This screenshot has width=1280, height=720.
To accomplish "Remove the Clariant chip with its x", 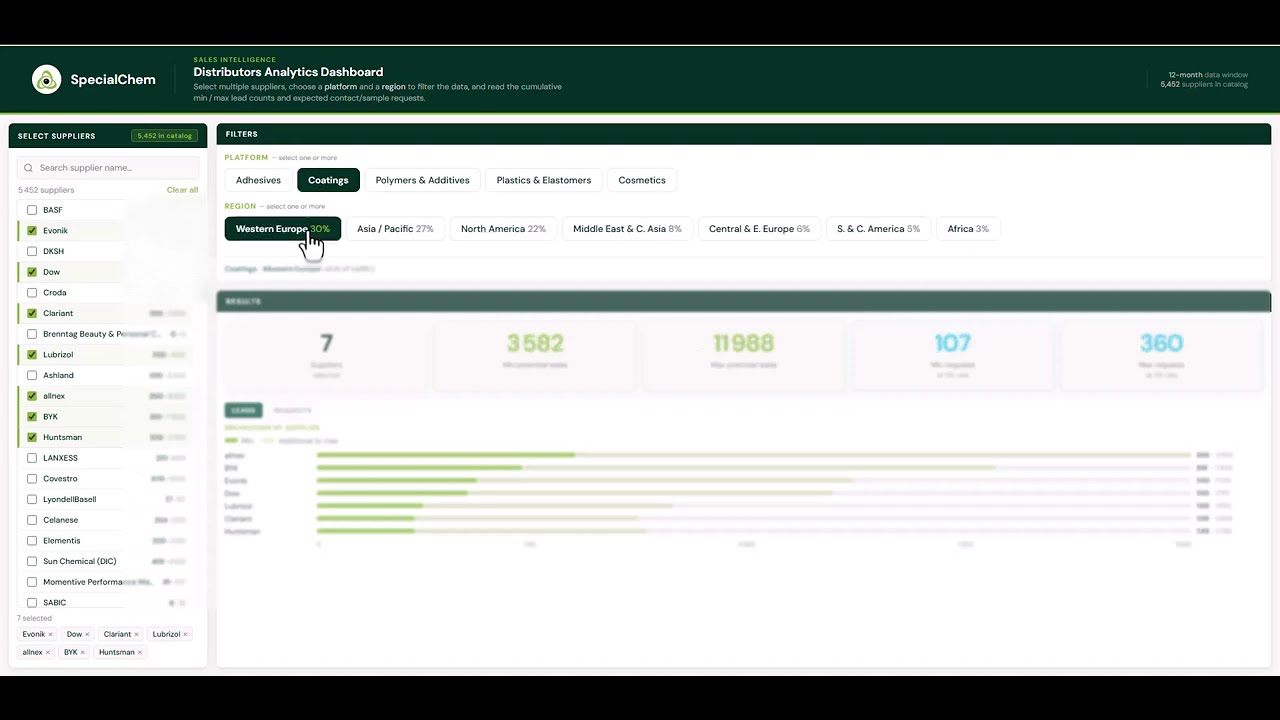I will pyautogui.click(x=136, y=635).
